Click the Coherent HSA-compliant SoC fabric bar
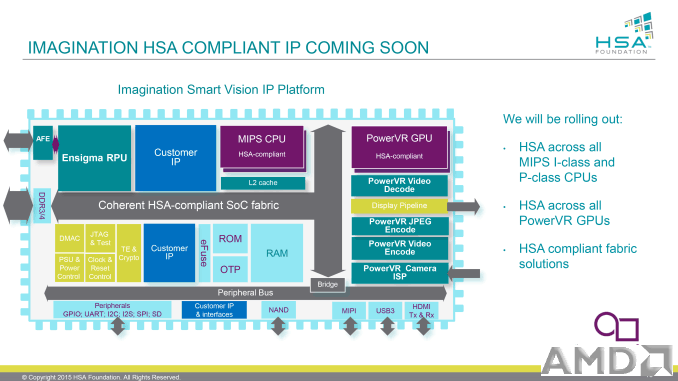 (x=189, y=205)
